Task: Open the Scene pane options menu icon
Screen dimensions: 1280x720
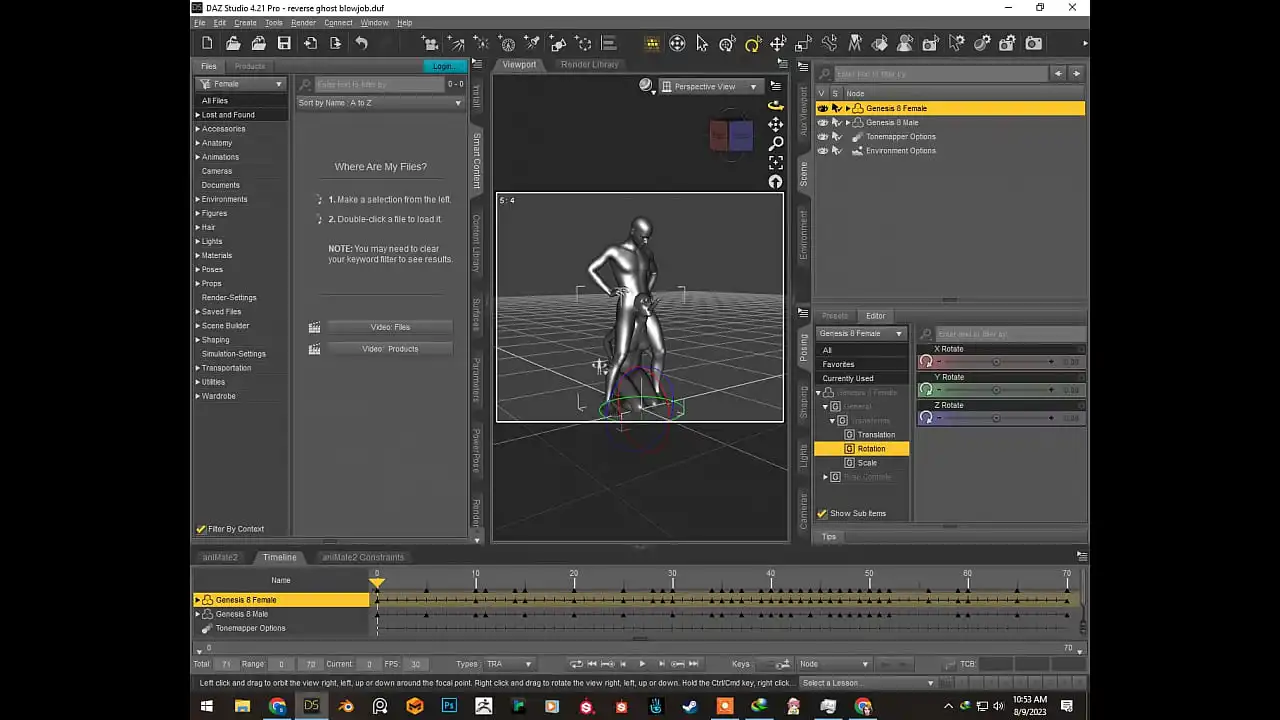Action: coord(802,67)
